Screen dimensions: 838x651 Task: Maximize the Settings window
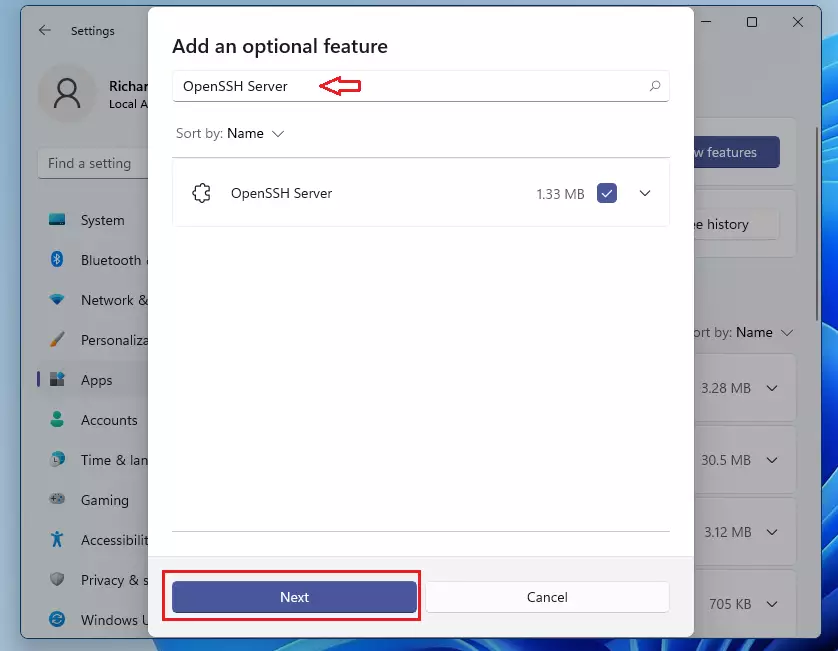[x=752, y=22]
